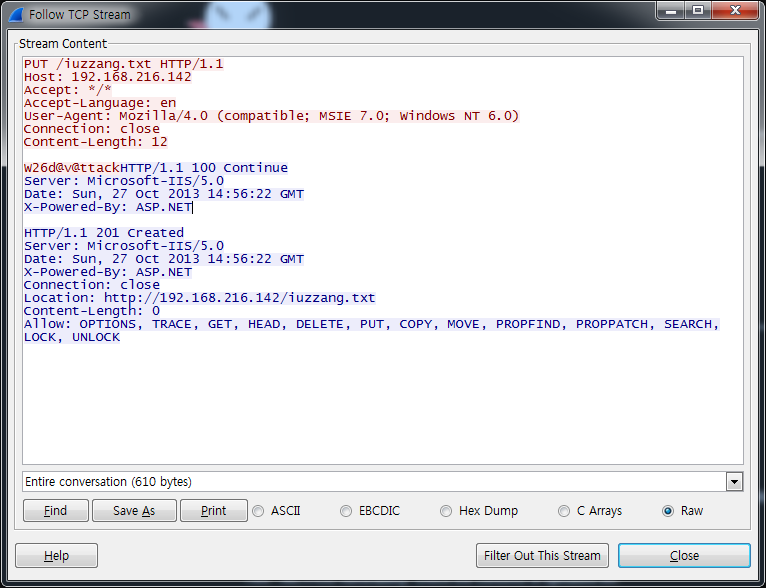
Task: Select the Raw radio button
Action: click(668, 511)
